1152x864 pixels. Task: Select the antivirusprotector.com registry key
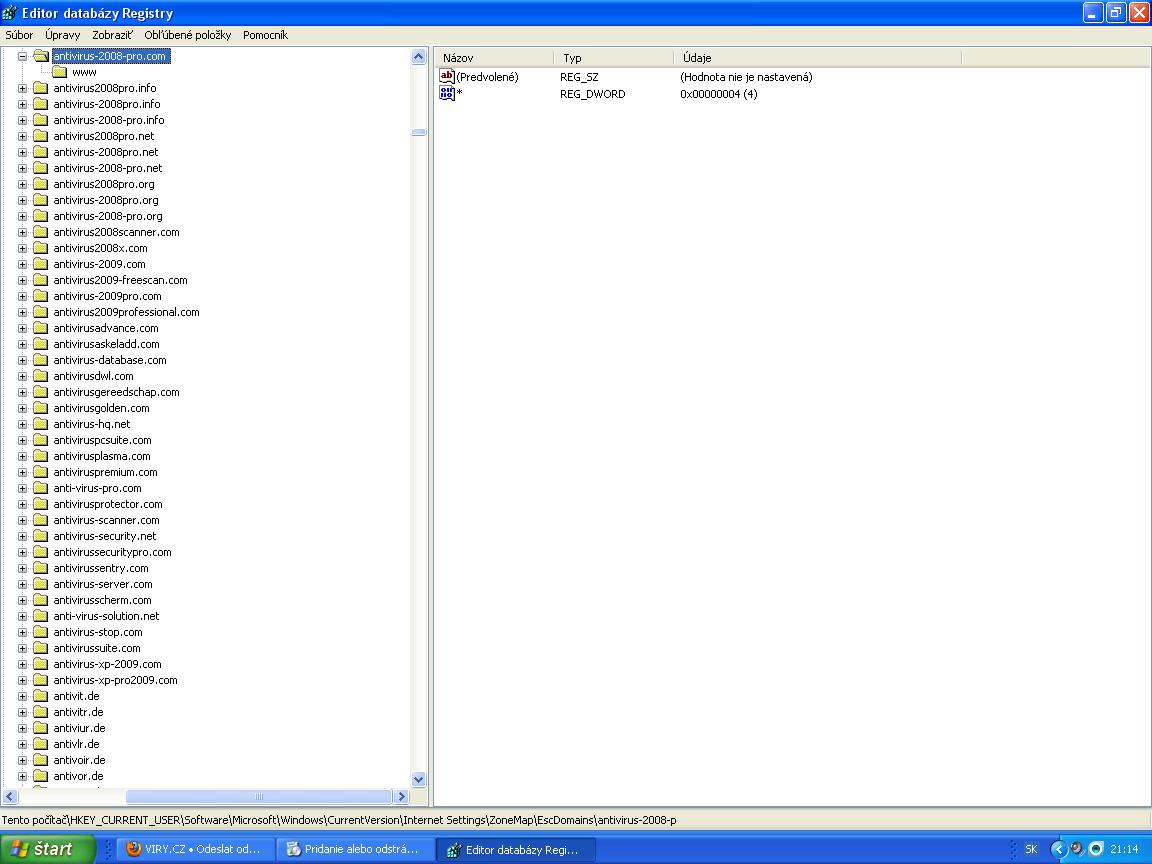point(107,504)
